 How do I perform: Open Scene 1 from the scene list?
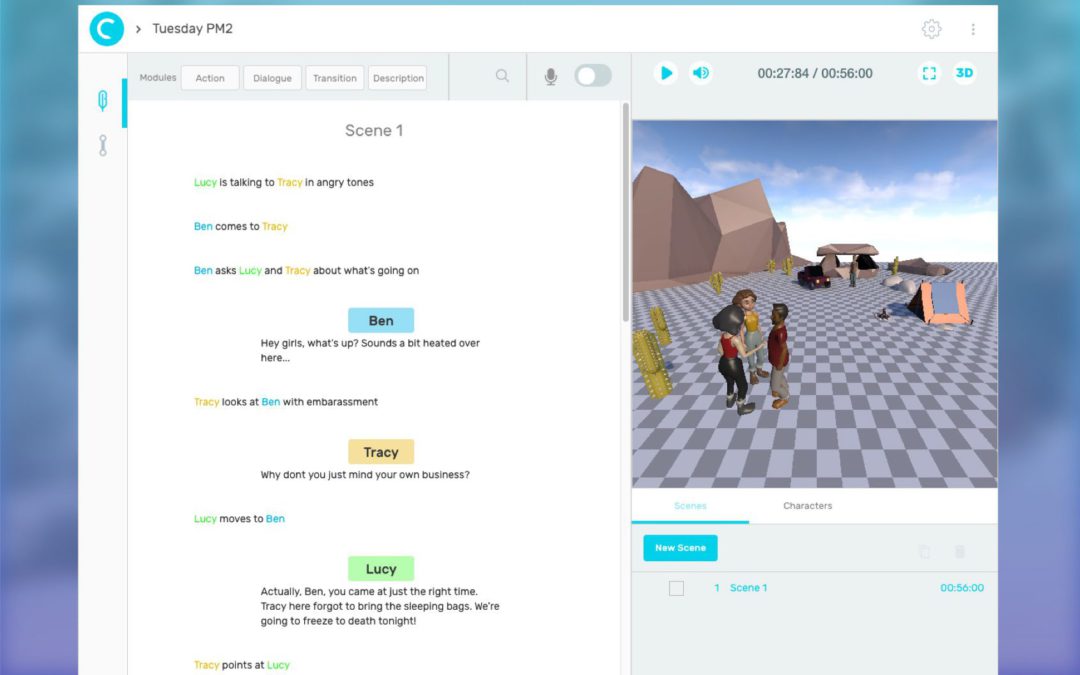coord(748,588)
